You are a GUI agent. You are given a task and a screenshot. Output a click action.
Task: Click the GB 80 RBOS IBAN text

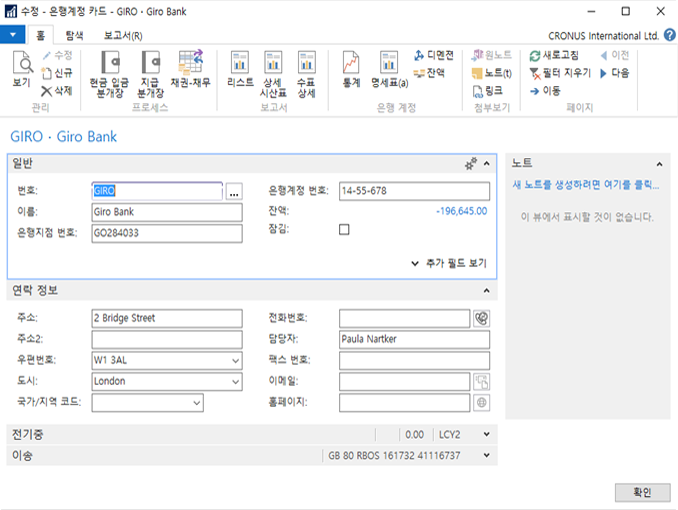[394, 455]
